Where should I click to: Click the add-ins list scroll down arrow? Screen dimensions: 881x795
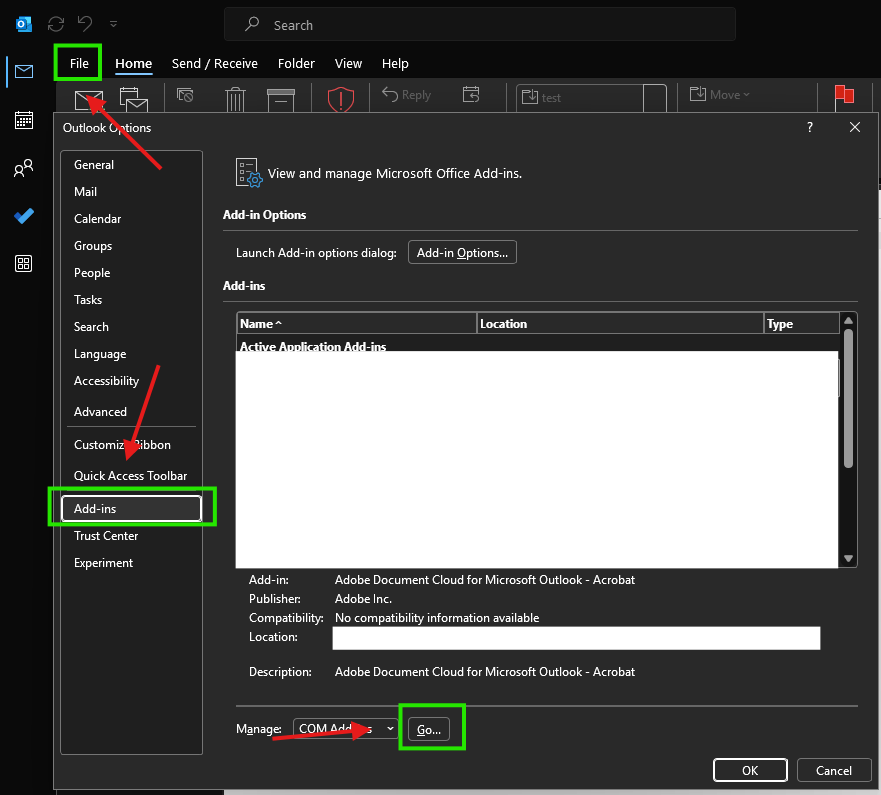point(848,558)
